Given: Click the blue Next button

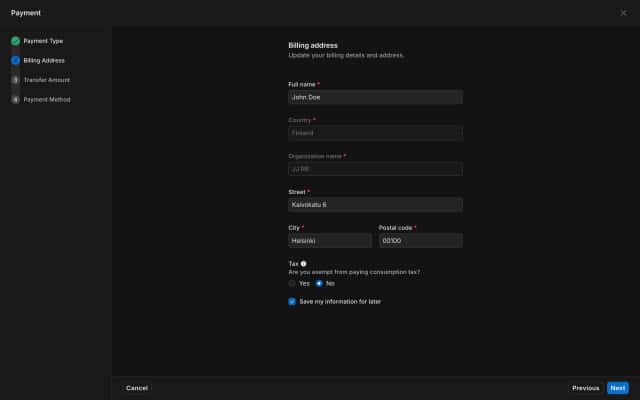Looking at the screenshot, I should (x=618, y=388).
